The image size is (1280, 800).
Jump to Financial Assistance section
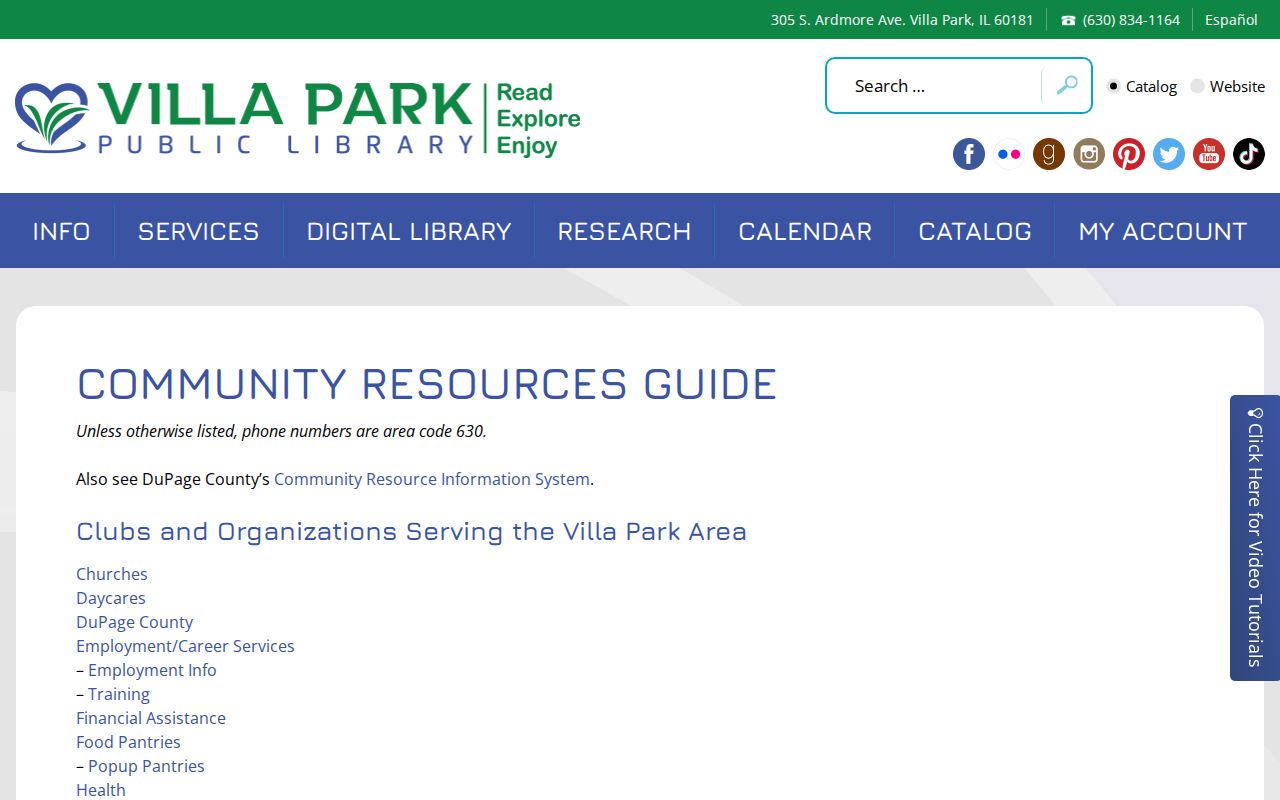[x=151, y=718]
